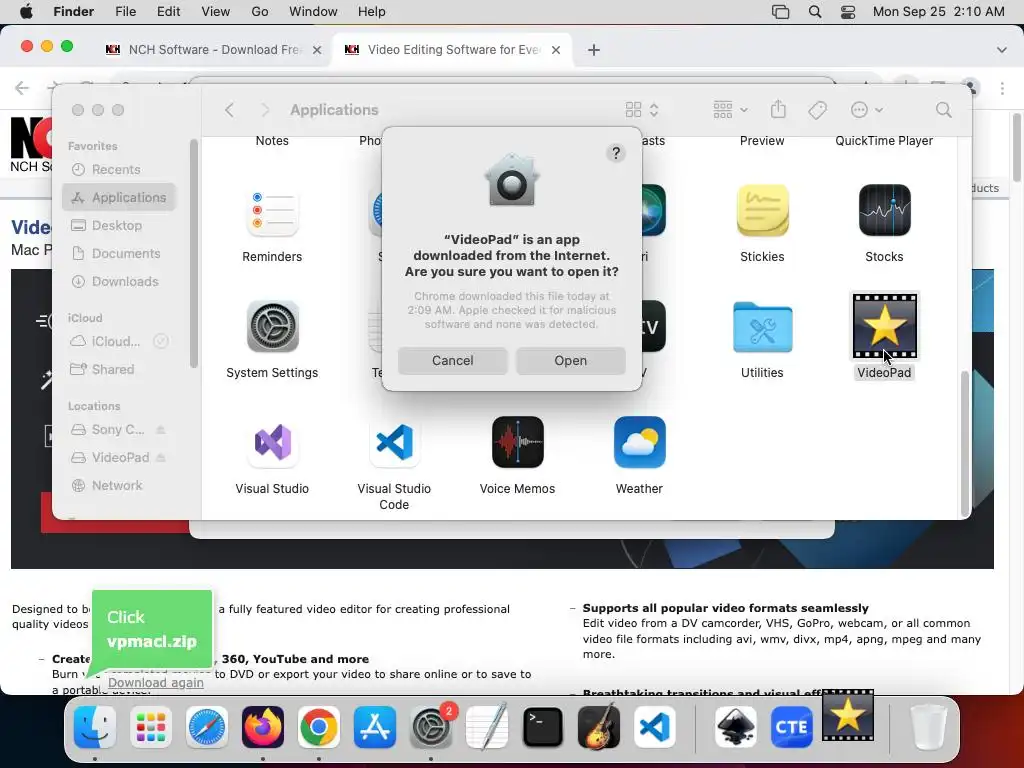Open Inkscape from the Dock
This screenshot has width=1024, height=768.
point(736,727)
